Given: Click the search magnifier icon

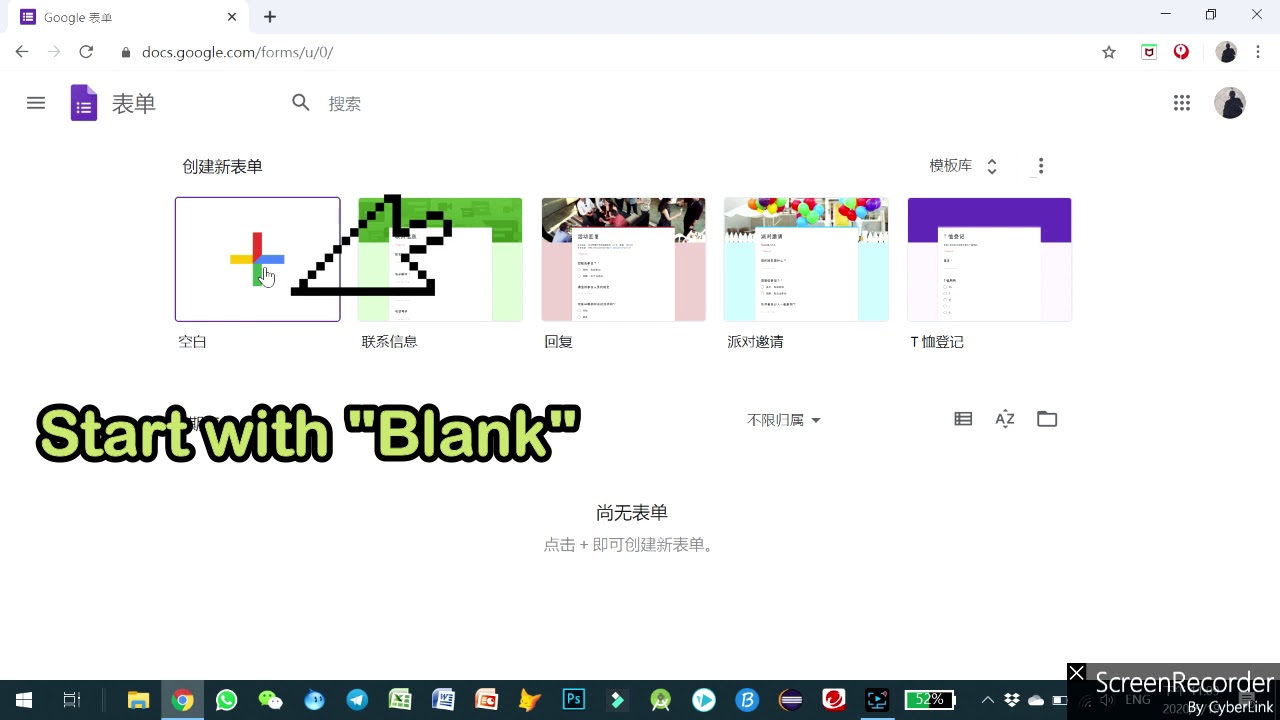Looking at the screenshot, I should (x=301, y=103).
